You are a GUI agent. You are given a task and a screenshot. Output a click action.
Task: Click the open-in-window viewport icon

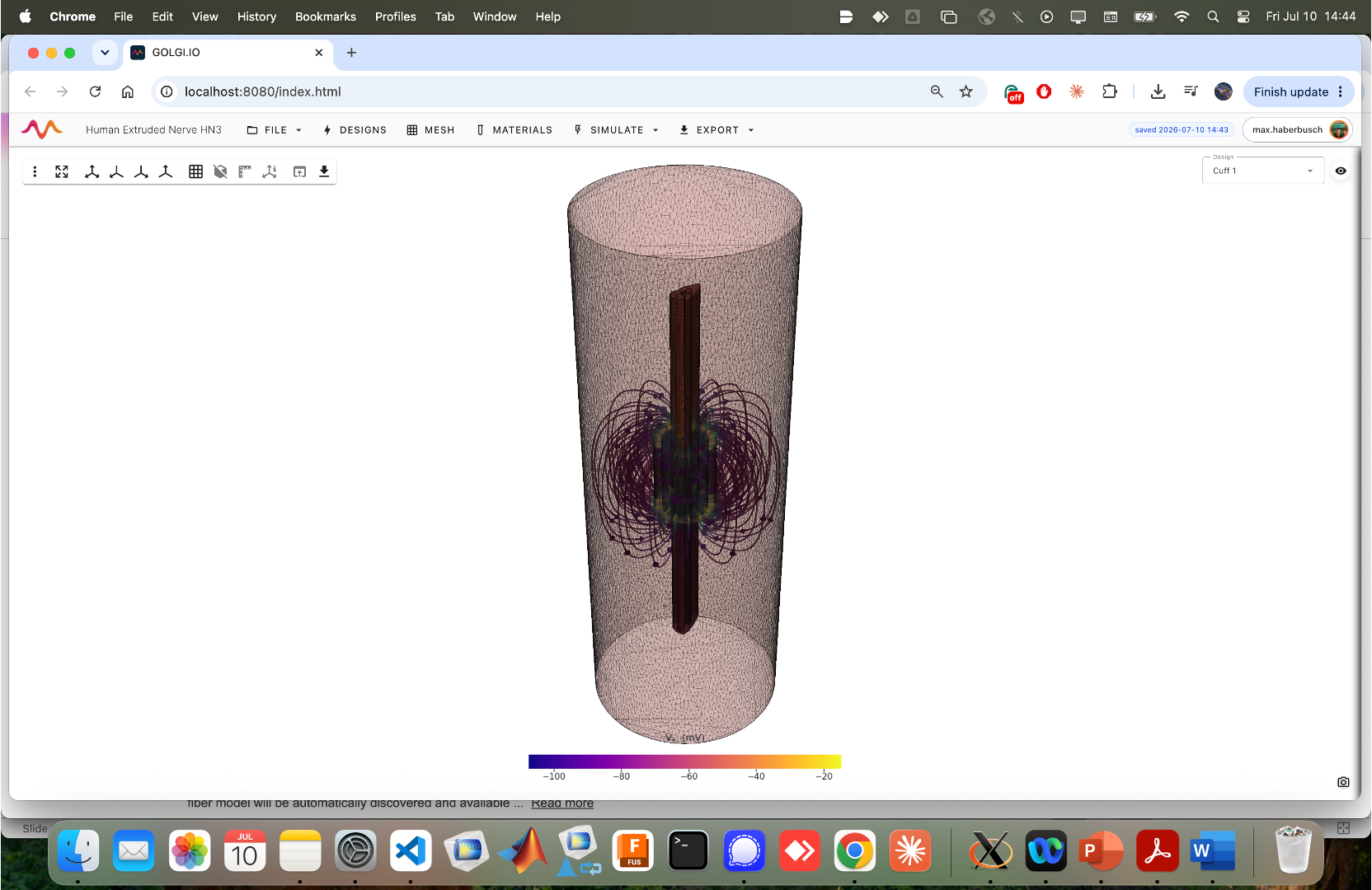(x=299, y=171)
